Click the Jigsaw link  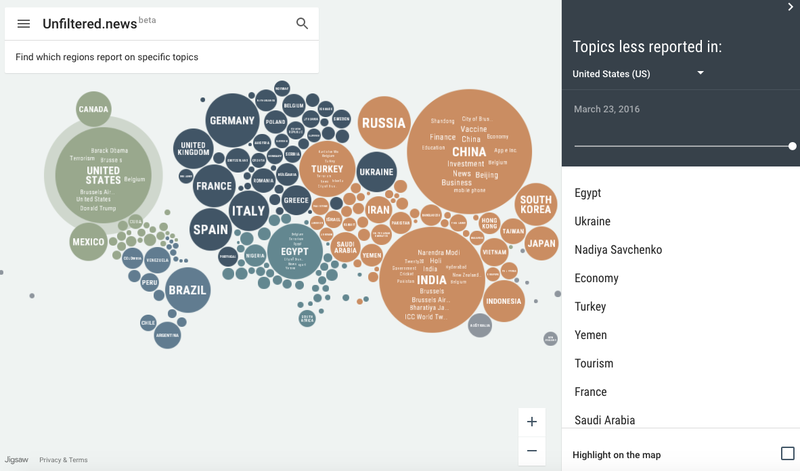click(16, 460)
